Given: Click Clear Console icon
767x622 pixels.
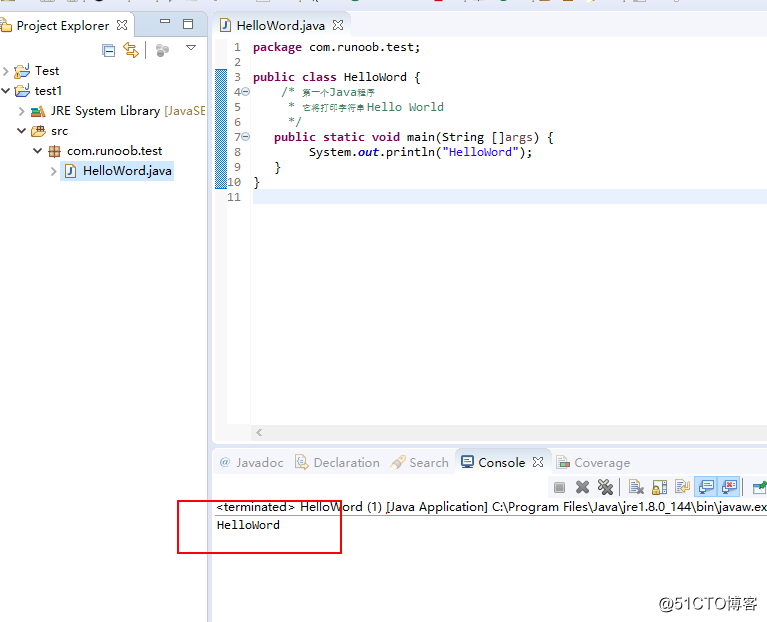Looking at the screenshot, I should tap(636, 487).
